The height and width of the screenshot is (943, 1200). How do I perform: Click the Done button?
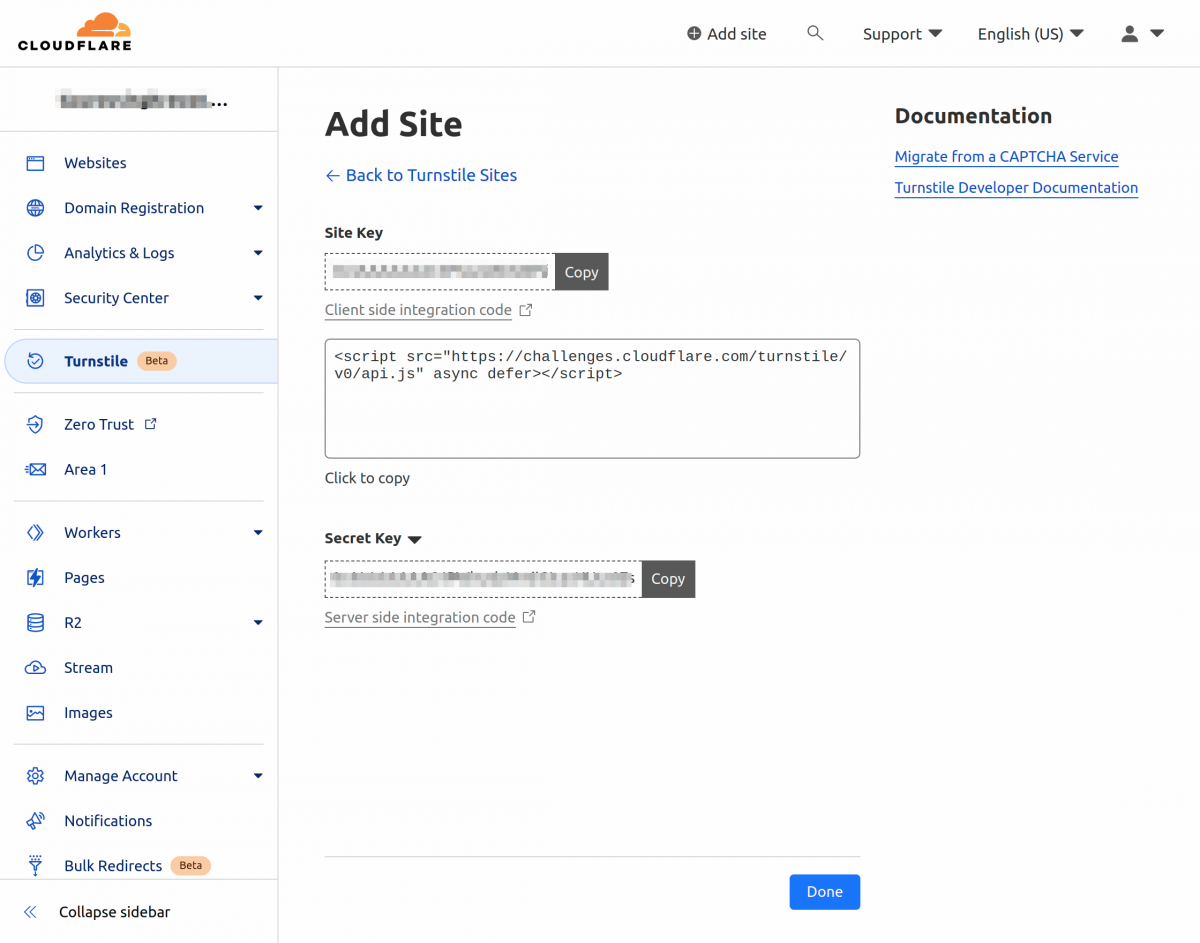[x=825, y=892]
